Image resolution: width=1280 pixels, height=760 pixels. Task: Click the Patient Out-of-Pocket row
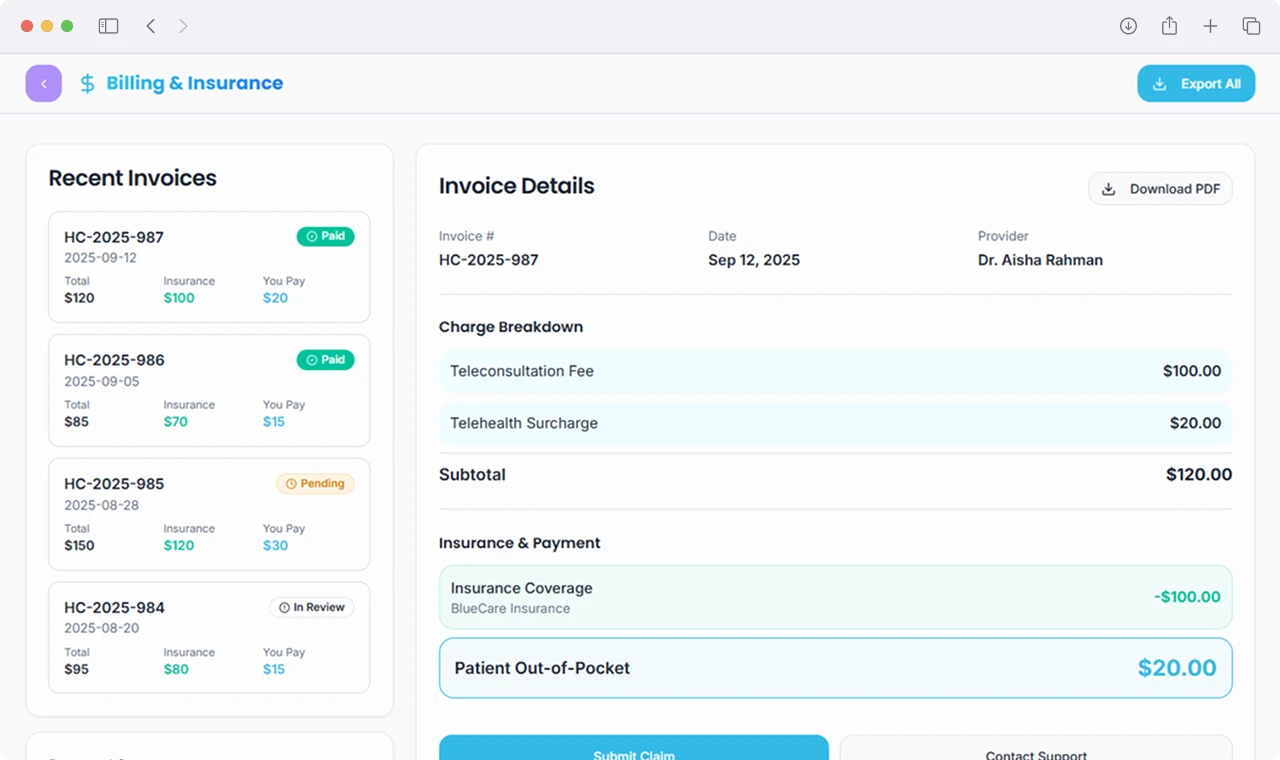pyautogui.click(x=835, y=668)
